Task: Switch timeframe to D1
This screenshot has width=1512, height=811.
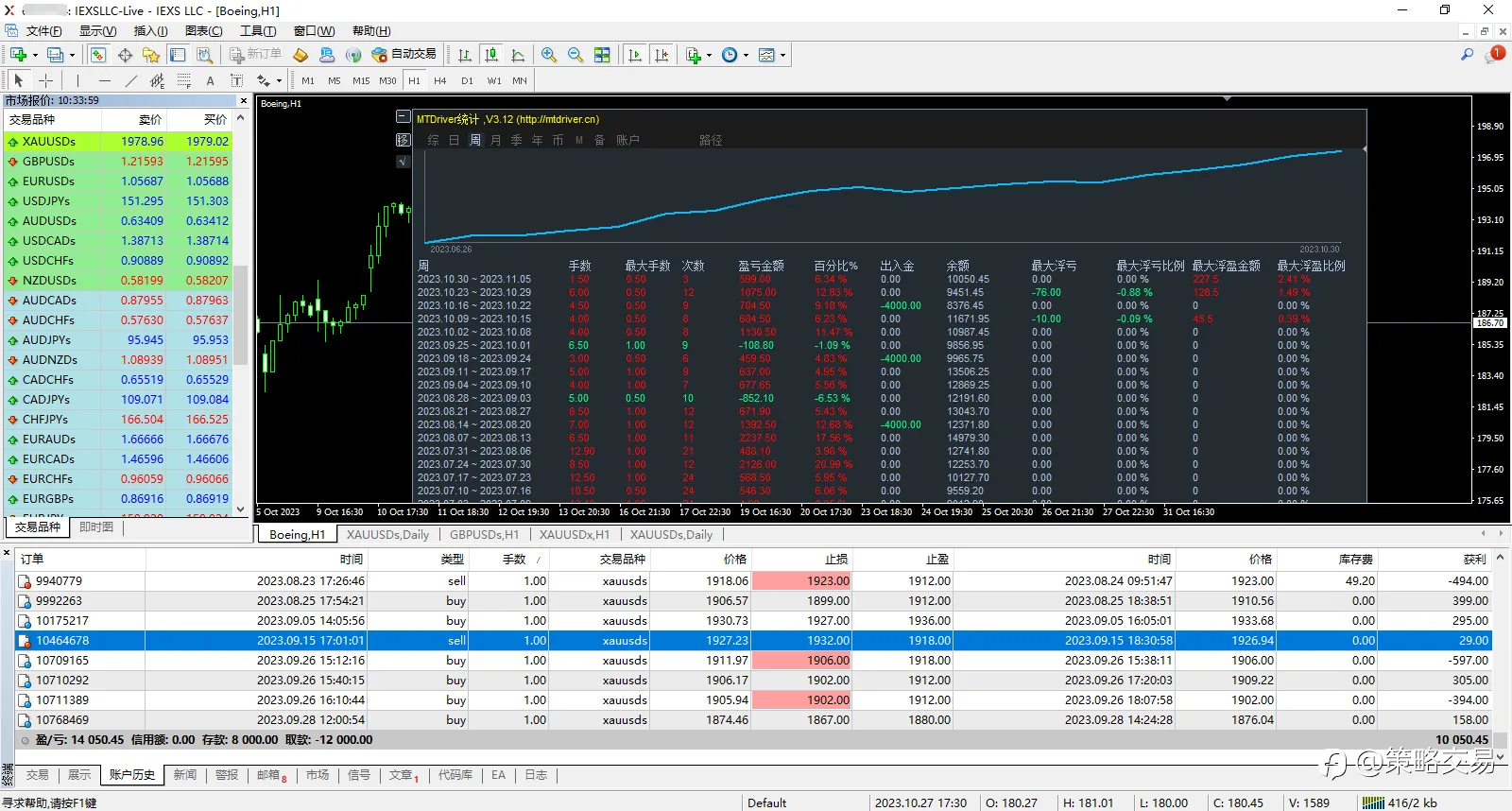Action: (467, 80)
